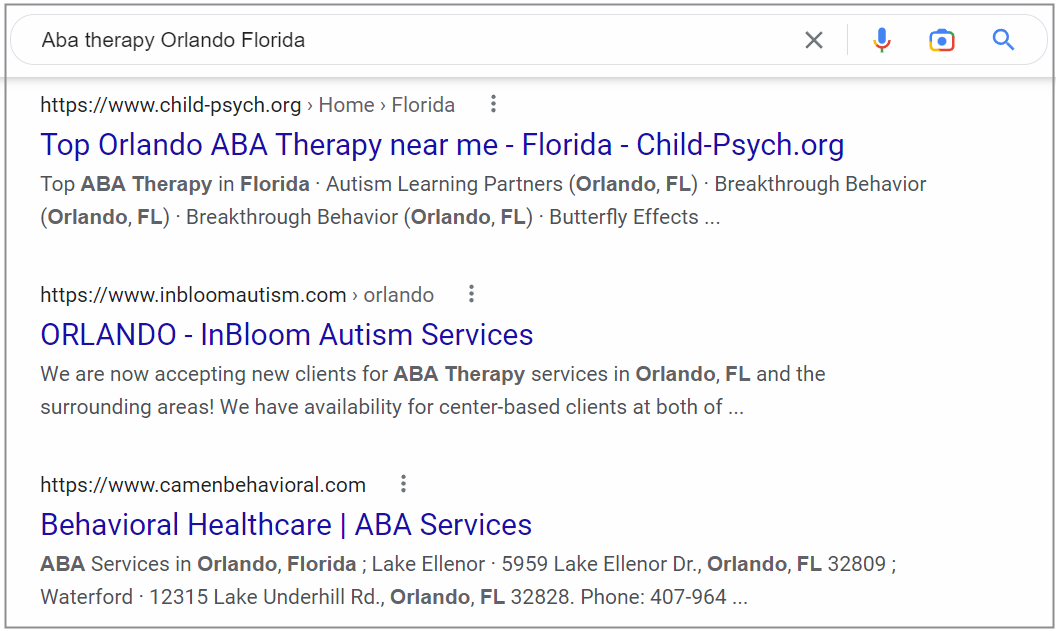Open the three-dot menu for camenbehavioral.com
1056x631 pixels.
(402, 483)
